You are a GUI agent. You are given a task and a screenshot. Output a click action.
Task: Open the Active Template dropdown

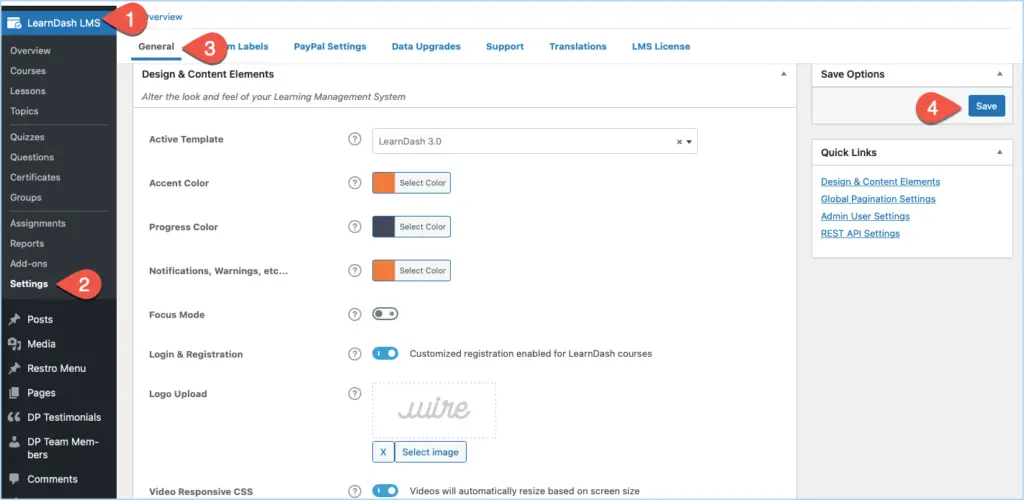[x=535, y=141]
